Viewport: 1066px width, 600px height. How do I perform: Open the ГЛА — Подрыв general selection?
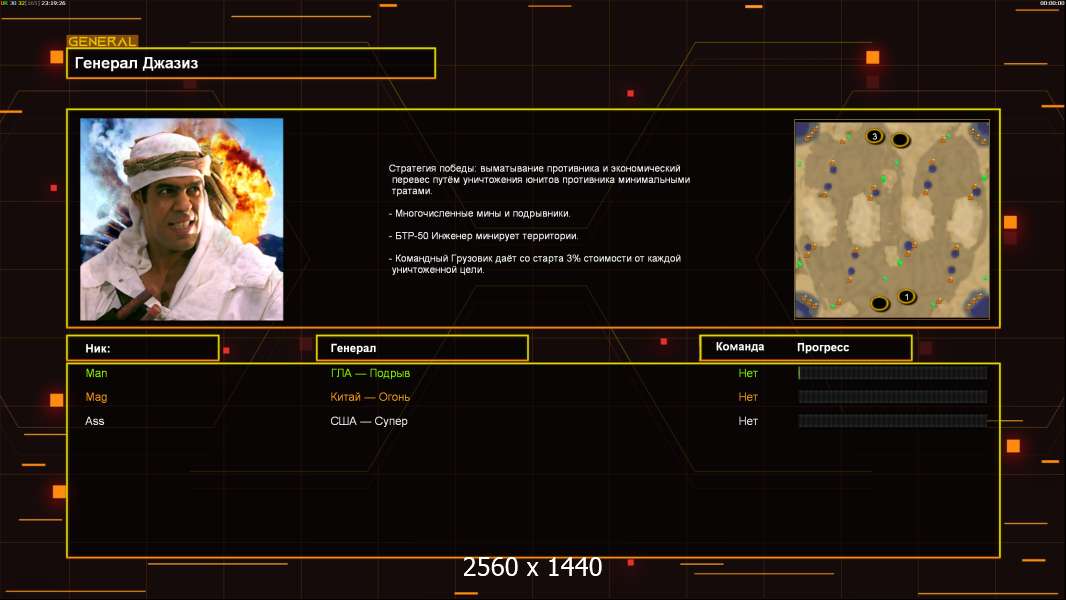pos(370,373)
